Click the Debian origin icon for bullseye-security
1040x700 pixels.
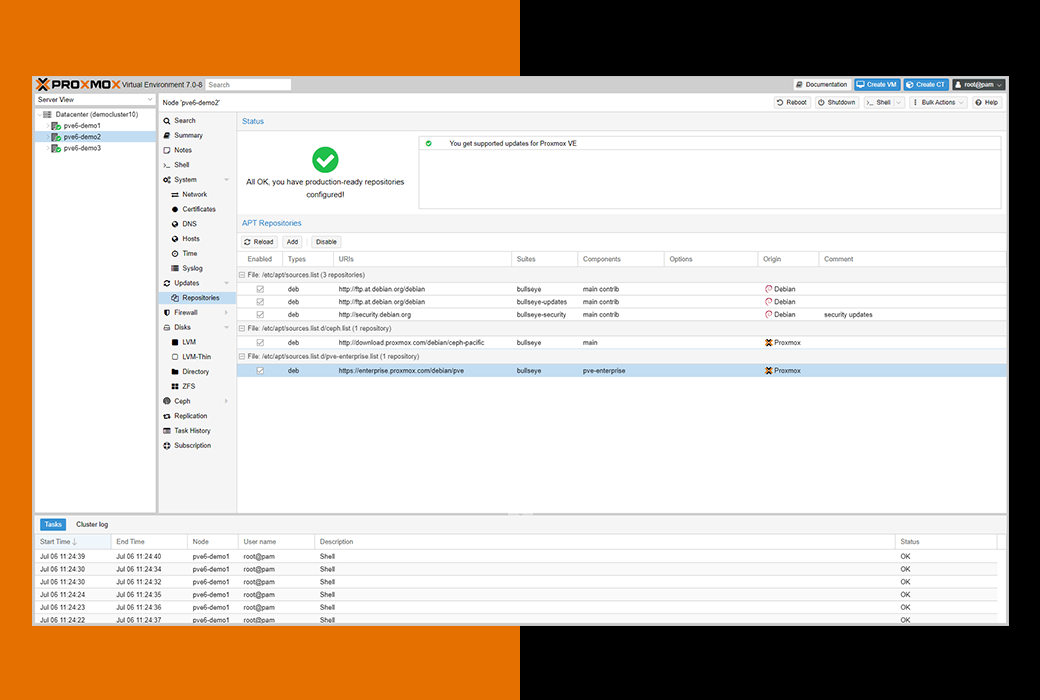(768, 315)
